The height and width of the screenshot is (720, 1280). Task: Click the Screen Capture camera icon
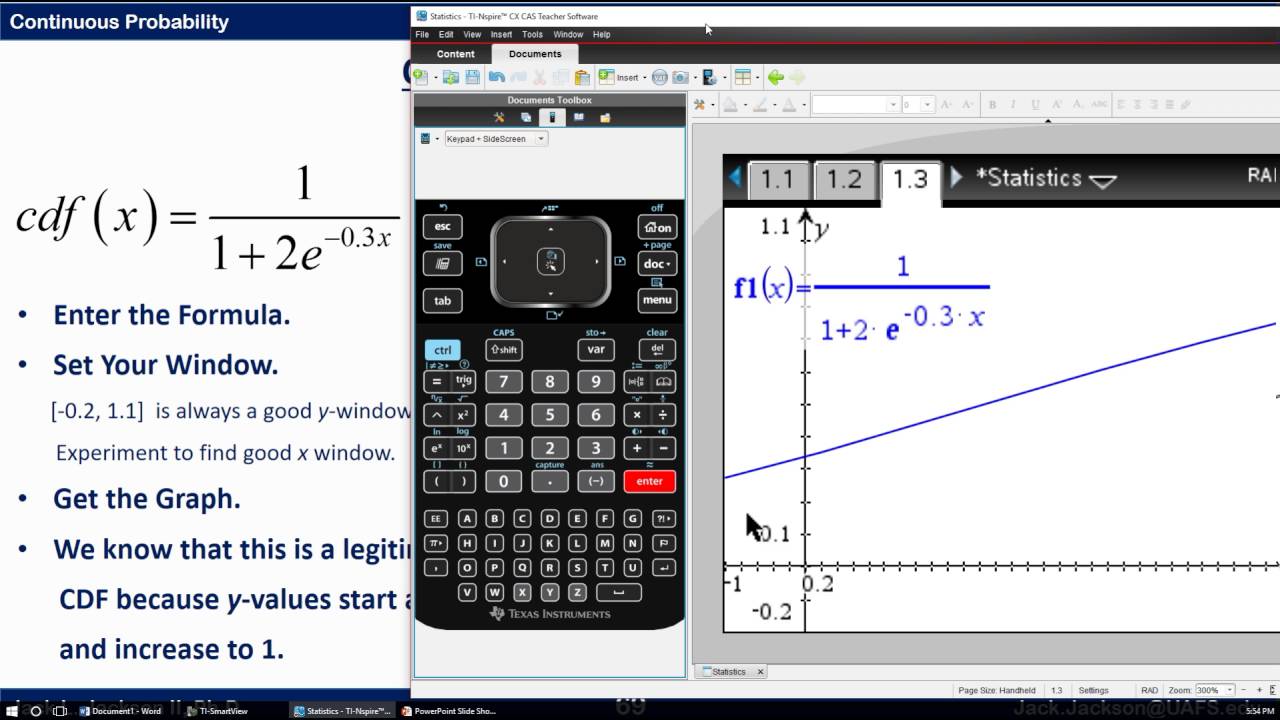pyautogui.click(x=681, y=77)
